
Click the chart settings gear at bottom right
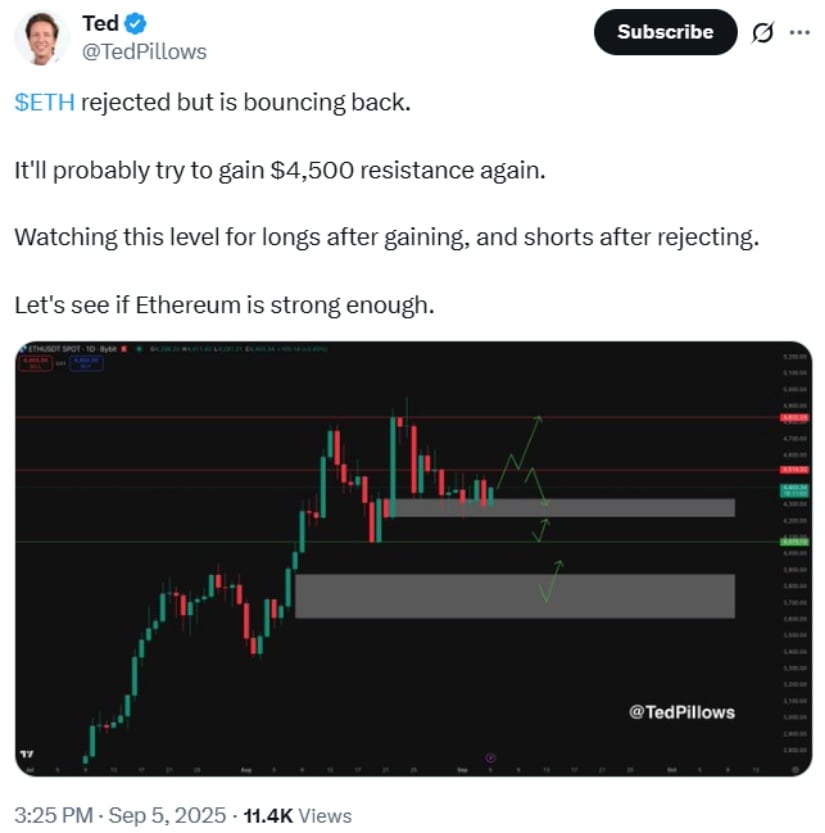795,769
